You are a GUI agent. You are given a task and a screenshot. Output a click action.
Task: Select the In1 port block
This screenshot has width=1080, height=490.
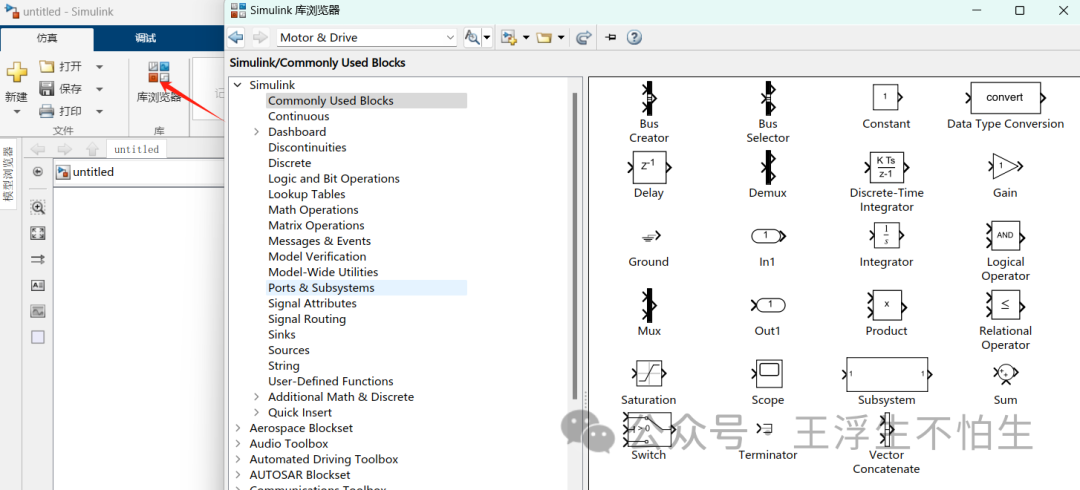(x=767, y=236)
